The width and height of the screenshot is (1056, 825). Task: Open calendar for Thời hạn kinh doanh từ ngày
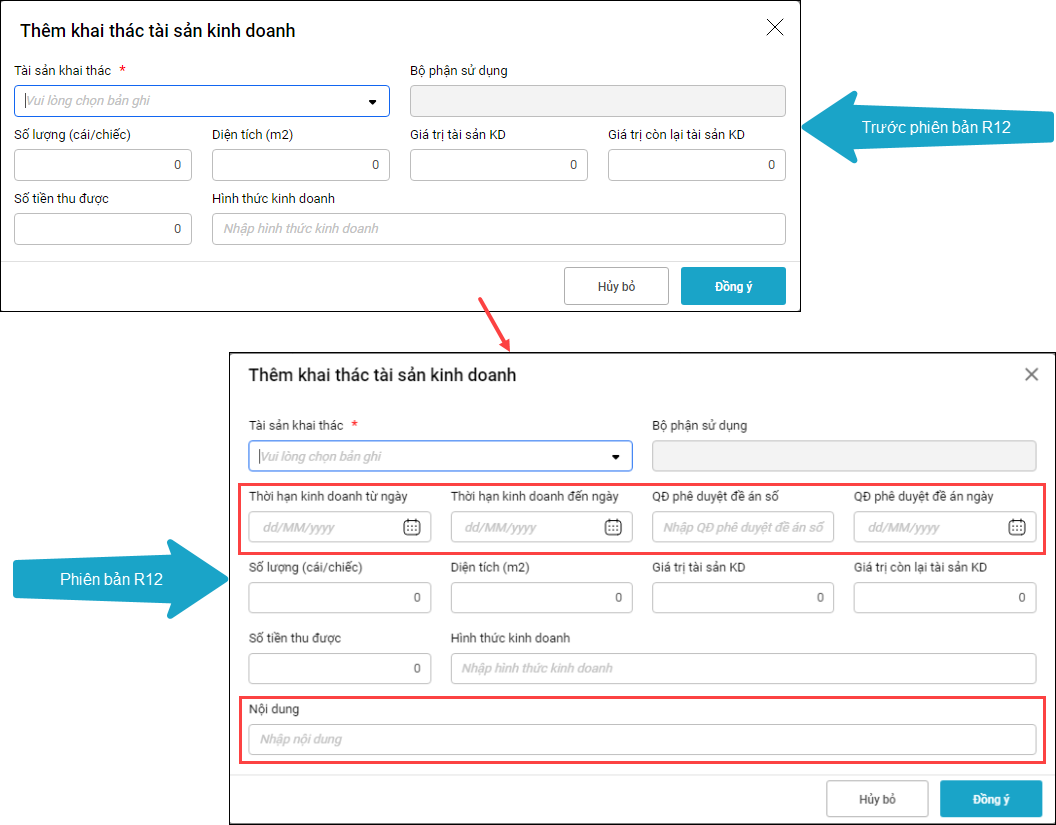click(411, 527)
